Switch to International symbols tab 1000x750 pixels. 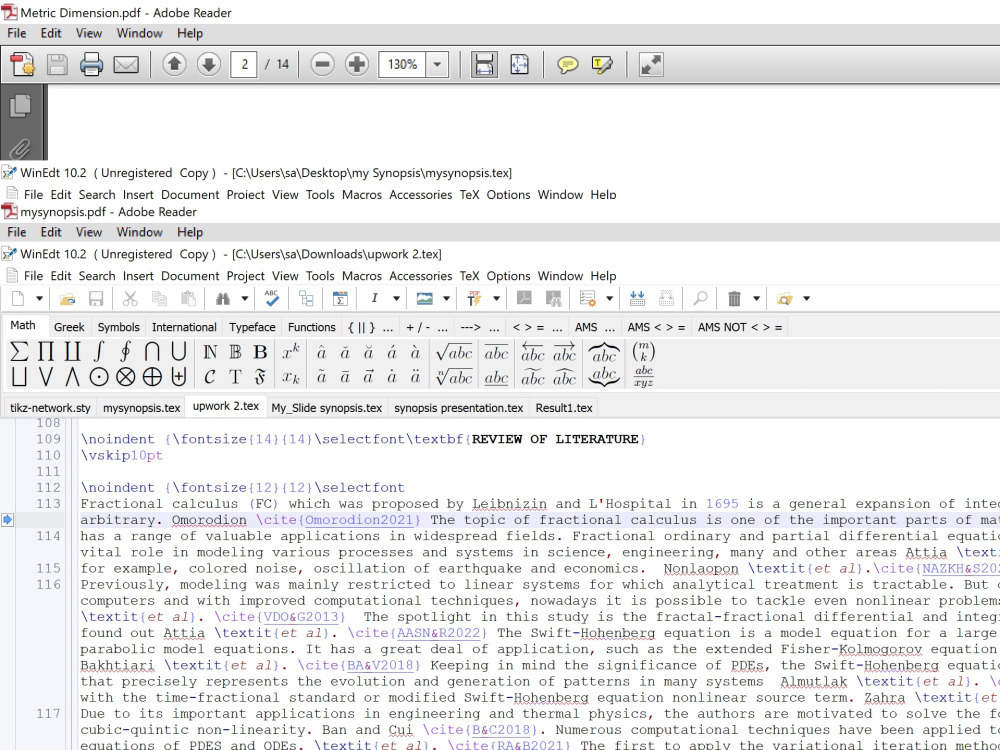tap(184, 327)
